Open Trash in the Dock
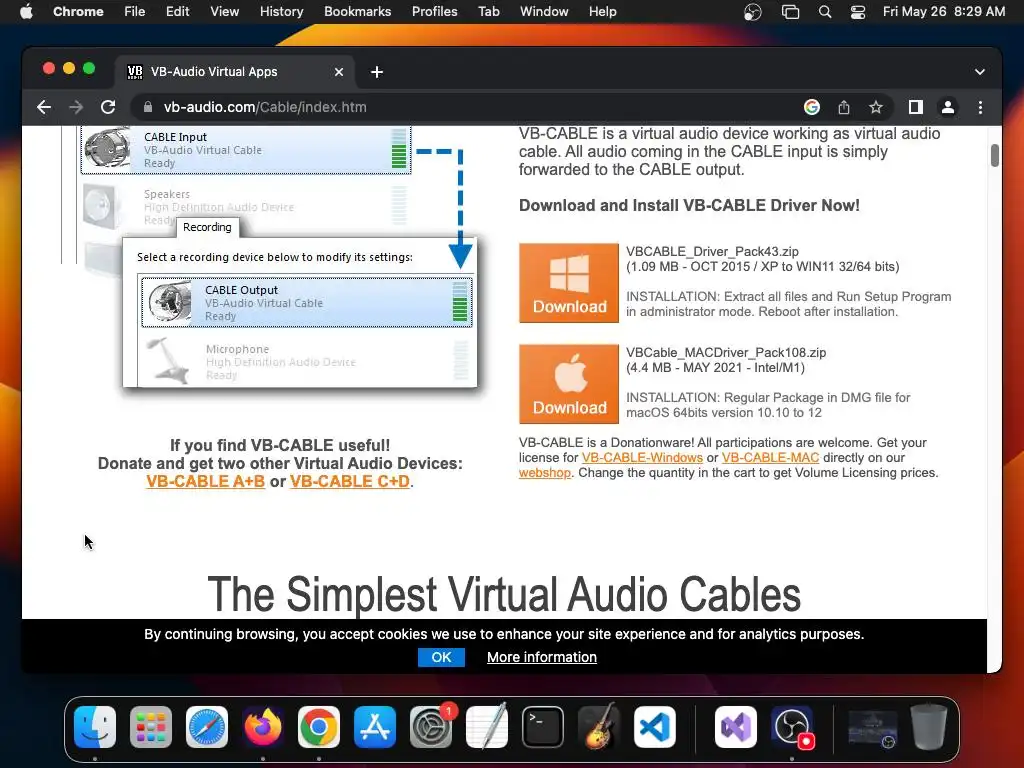Image resolution: width=1024 pixels, height=768 pixels. (x=929, y=727)
